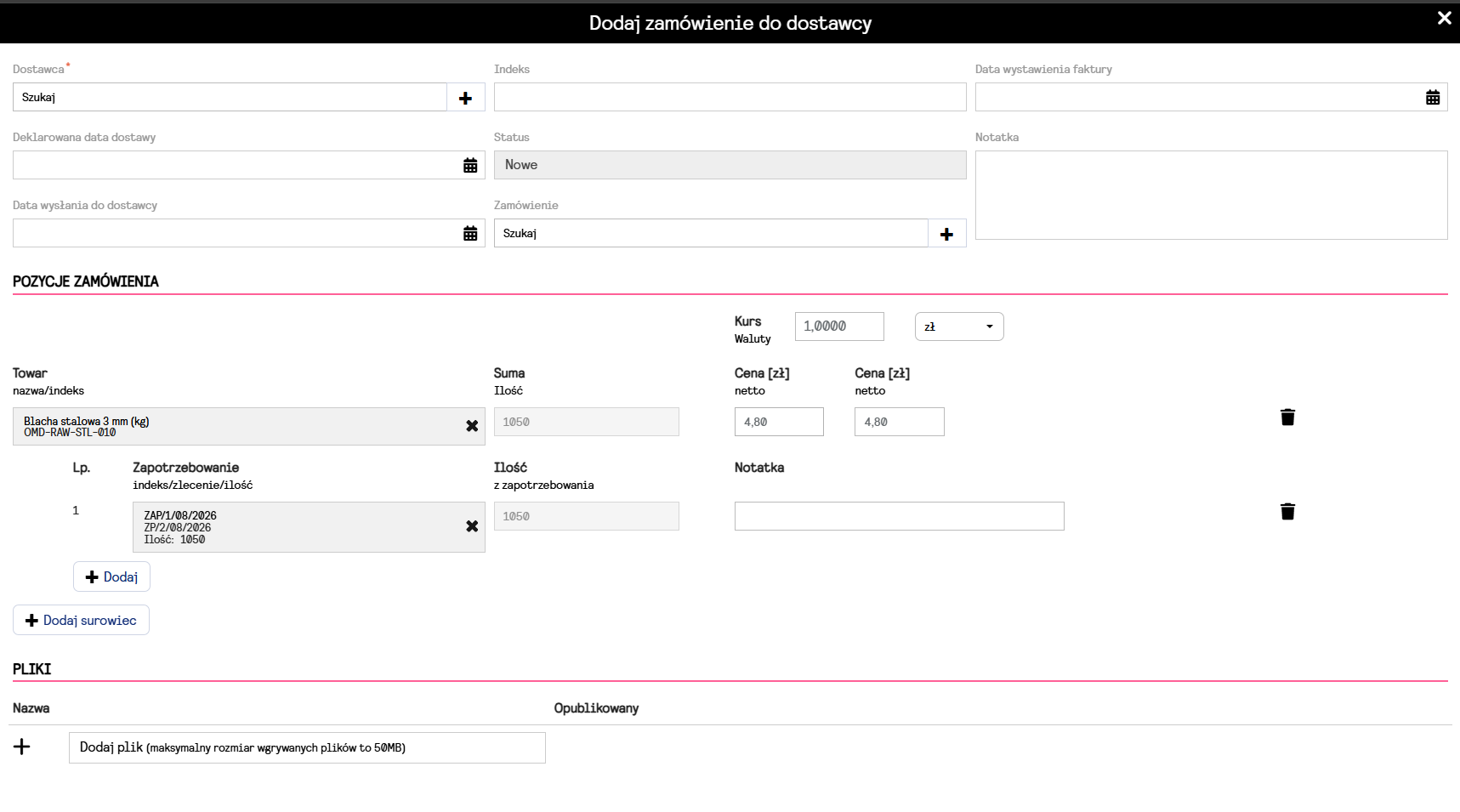Click the Opublikowany column header
The image size is (1460, 812).
[596, 708]
